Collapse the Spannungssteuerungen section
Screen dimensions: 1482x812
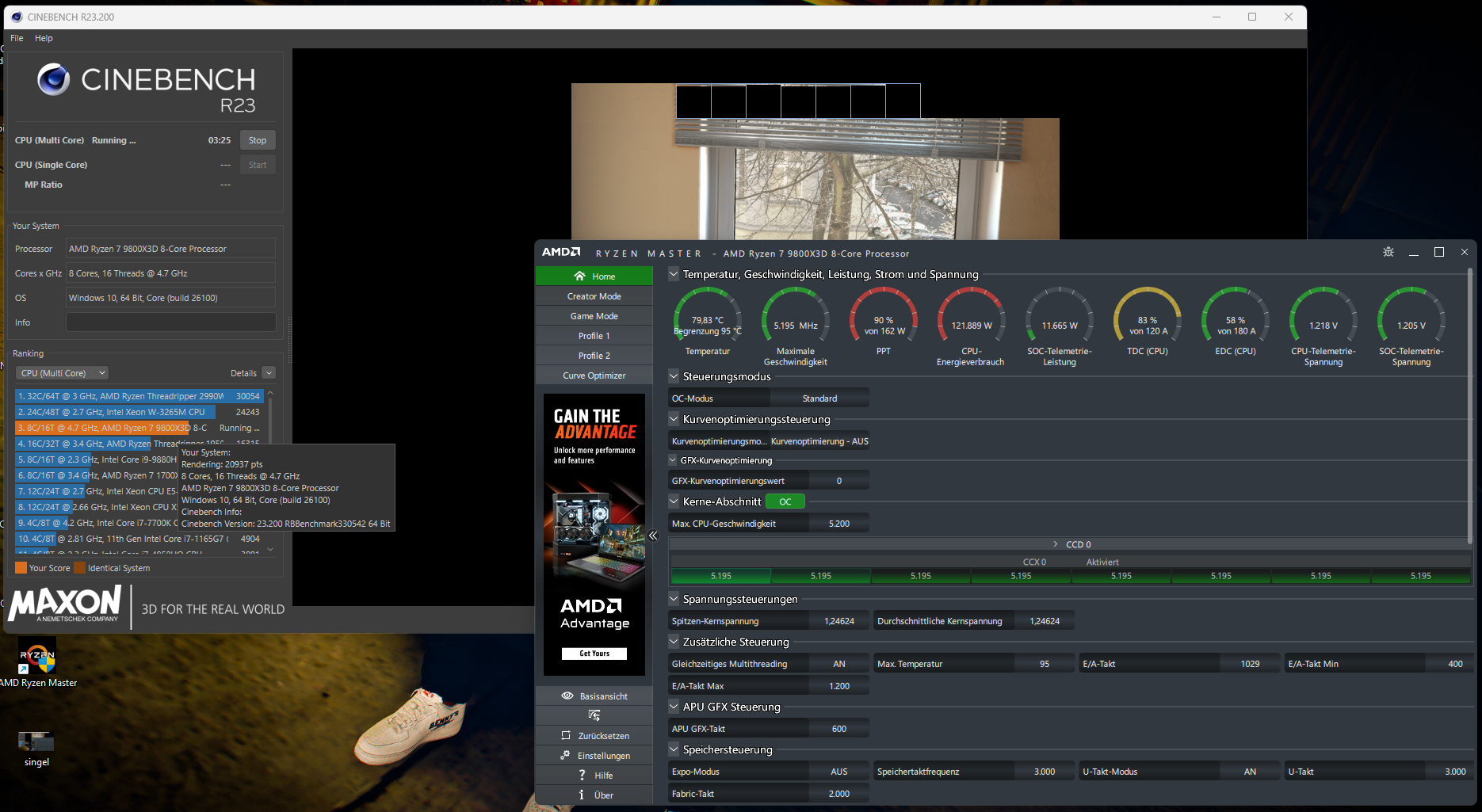pyautogui.click(x=674, y=599)
